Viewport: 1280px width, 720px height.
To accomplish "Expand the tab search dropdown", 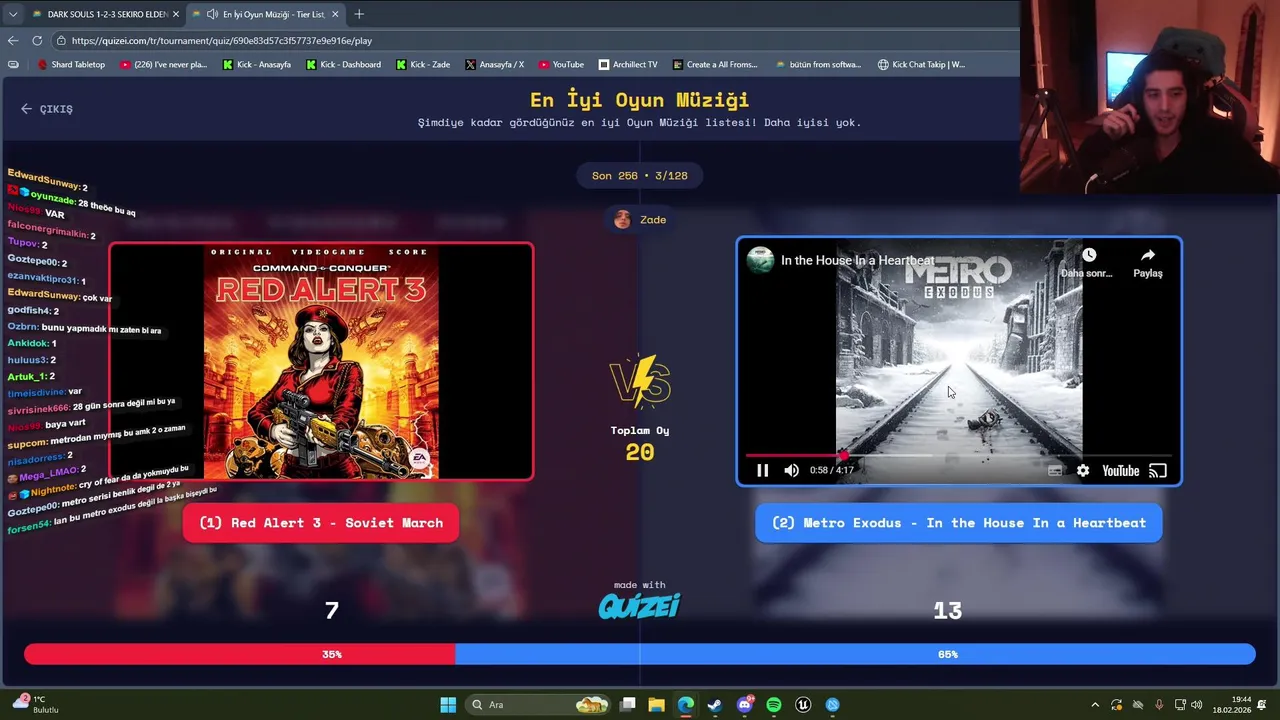I will click(12, 14).
